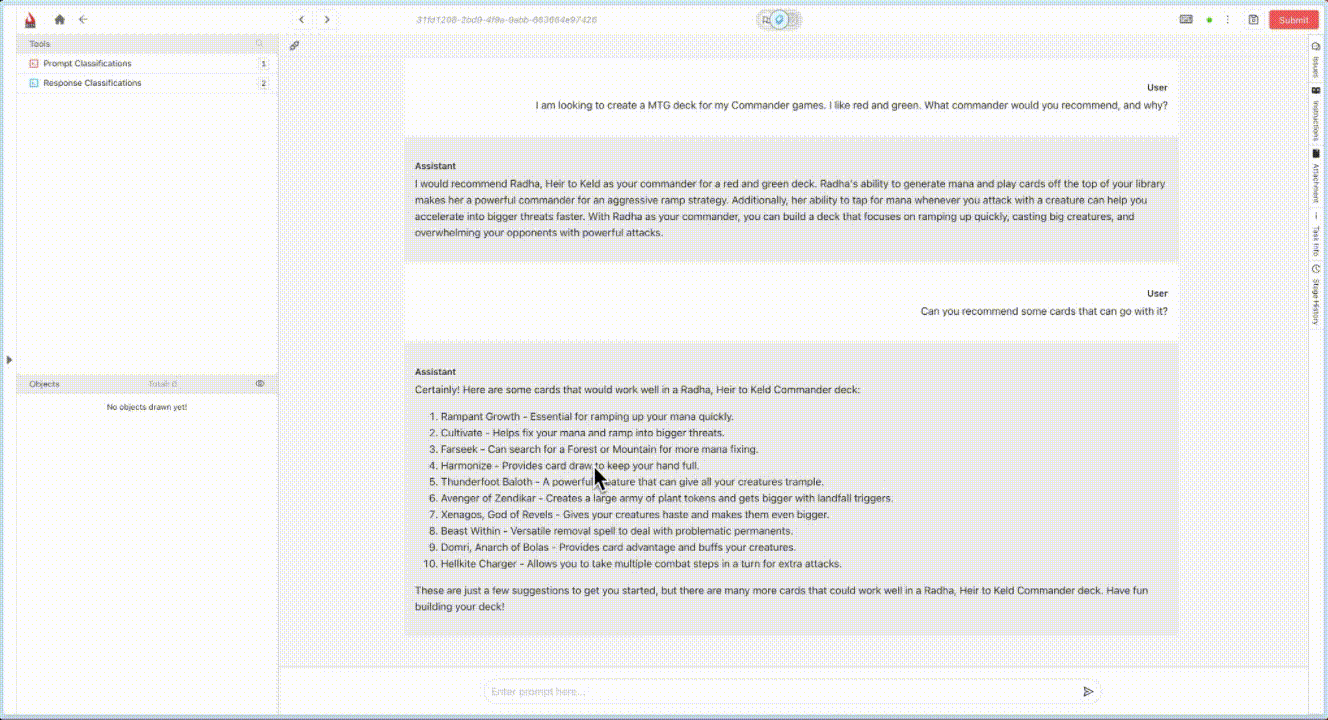Image resolution: width=1328 pixels, height=720 pixels.
Task: Click the red Submit button
Action: pos(1293,20)
